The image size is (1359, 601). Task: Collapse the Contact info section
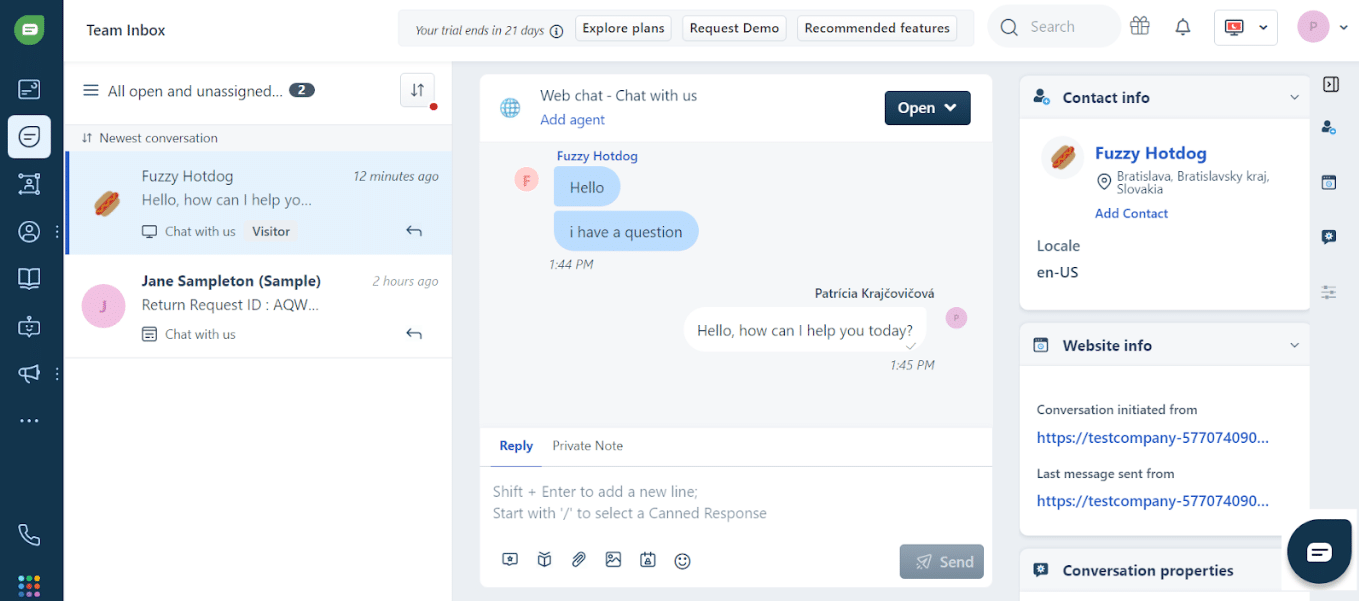pyautogui.click(x=1294, y=98)
